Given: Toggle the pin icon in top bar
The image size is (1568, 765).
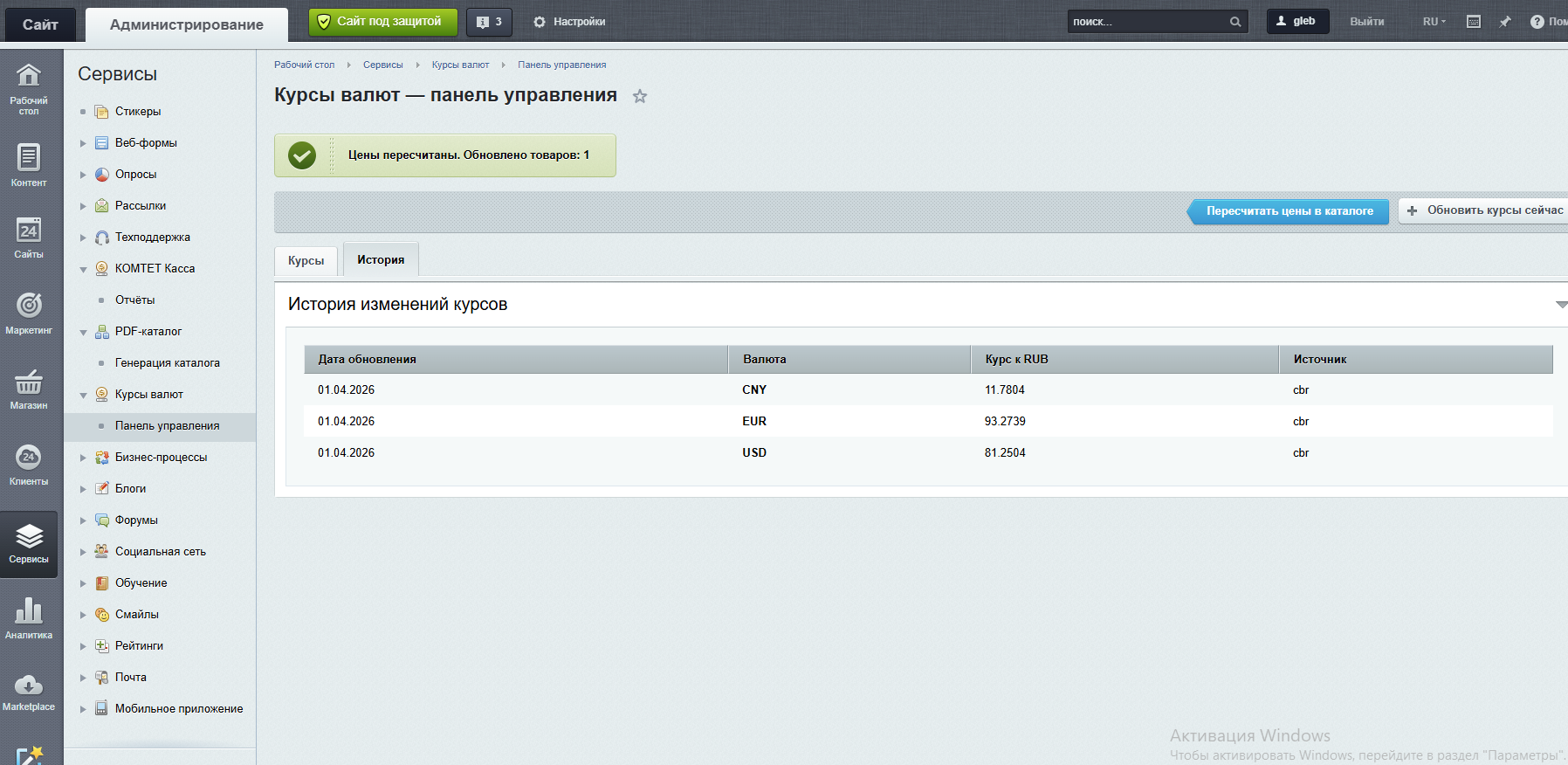Looking at the screenshot, I should (x=1505, y=22).
